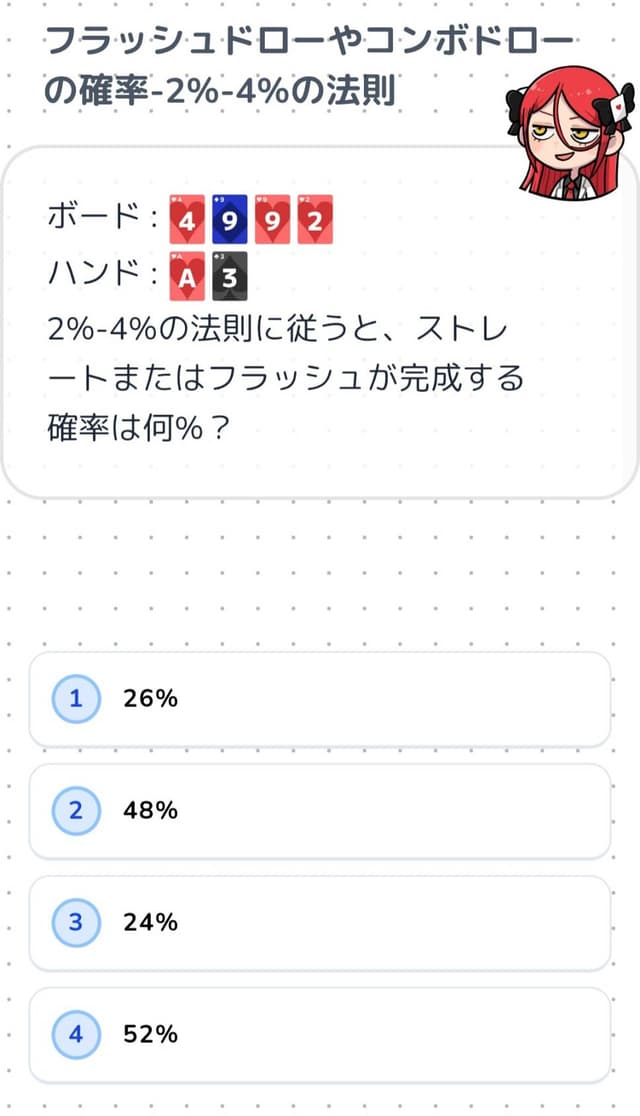The image size is (640, 1116).
Task: Select the 24% answer option
Action: point(320,923)
